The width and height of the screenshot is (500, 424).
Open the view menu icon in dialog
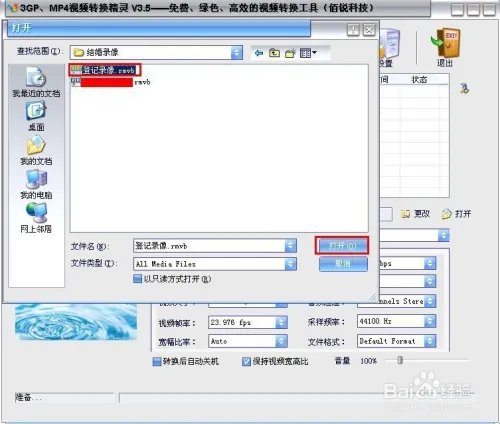[308, 53]
